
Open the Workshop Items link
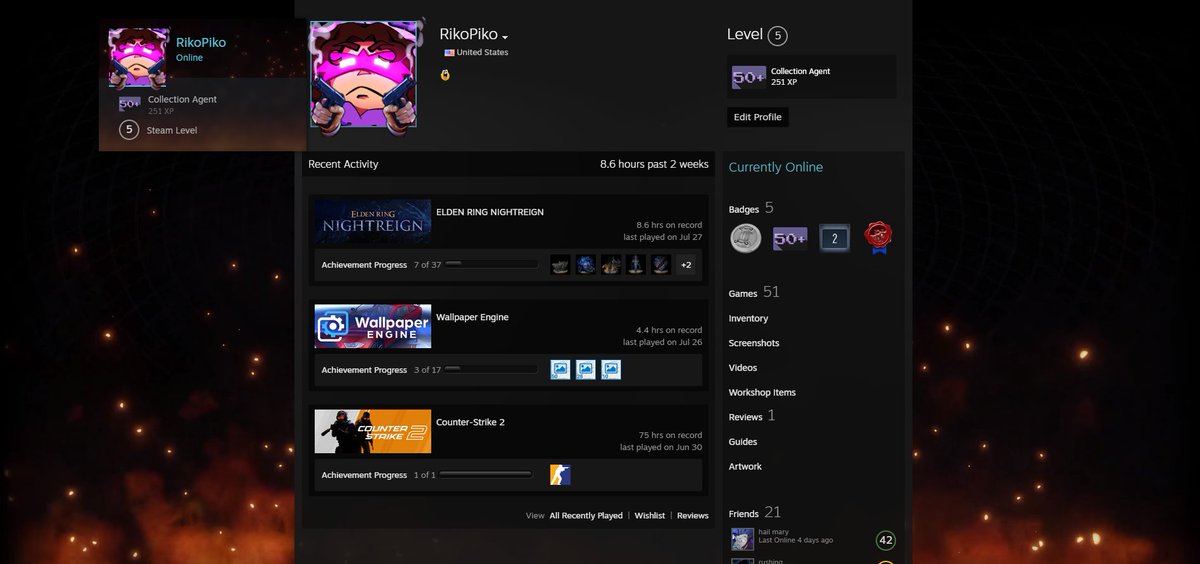point(762,392)
